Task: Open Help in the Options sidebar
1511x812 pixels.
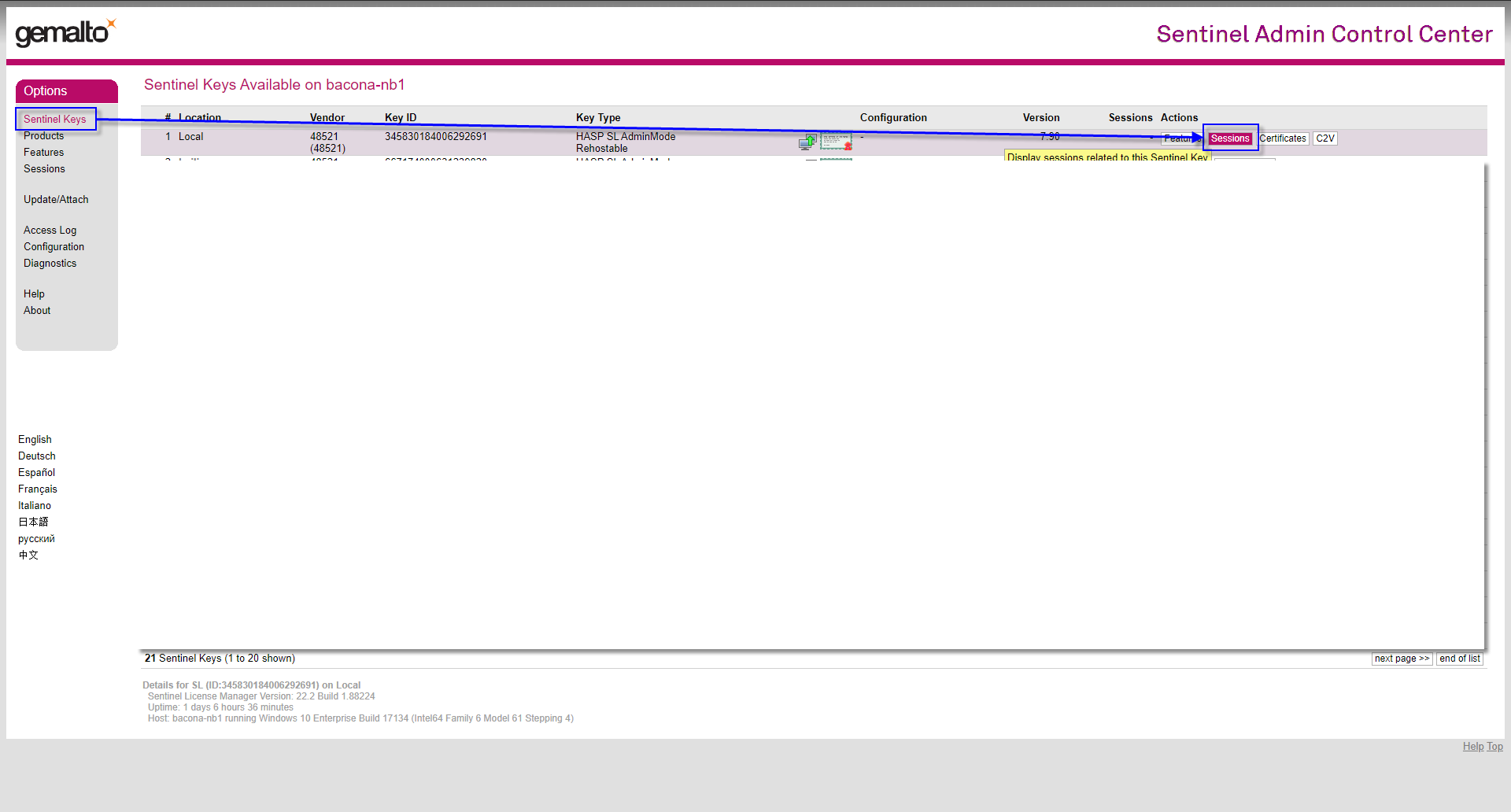Action: tap(34, 294)
